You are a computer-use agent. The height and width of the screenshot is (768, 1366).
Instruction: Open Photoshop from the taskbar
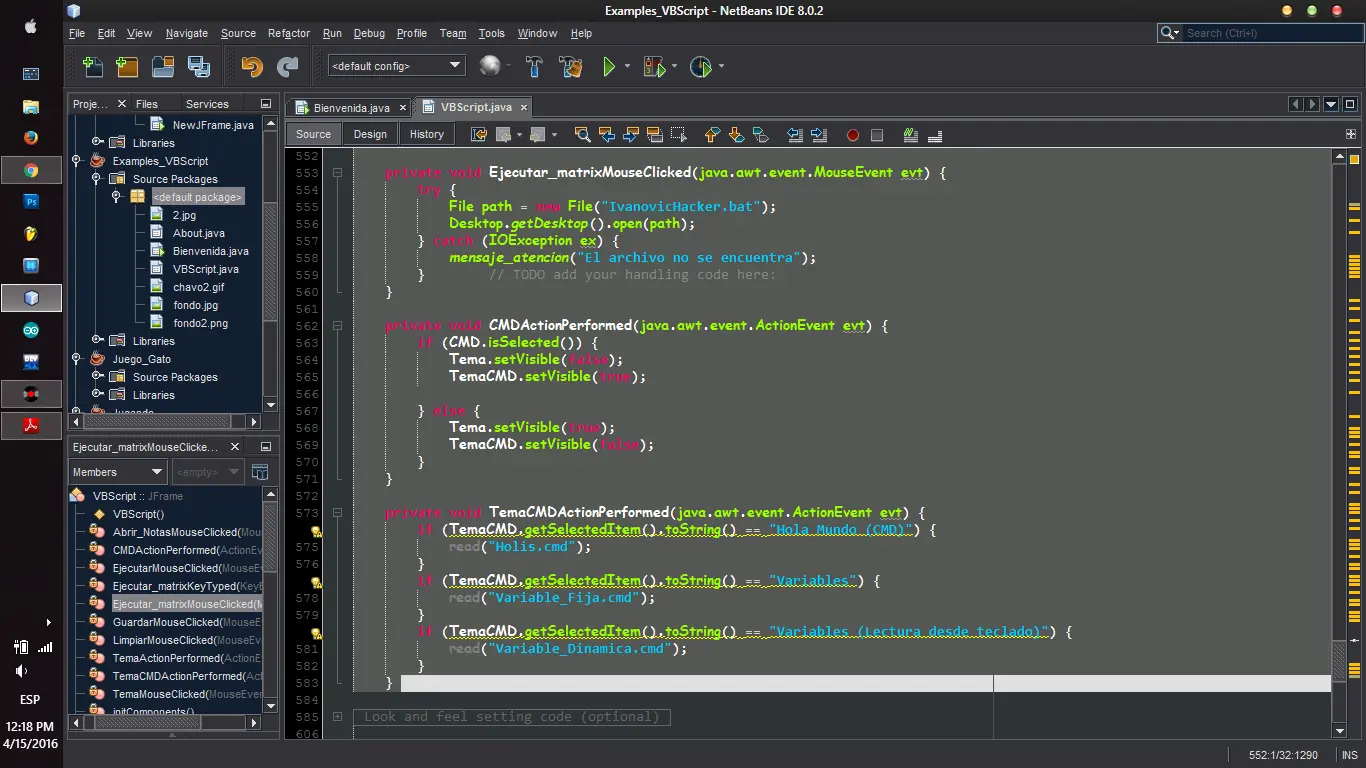31,201
